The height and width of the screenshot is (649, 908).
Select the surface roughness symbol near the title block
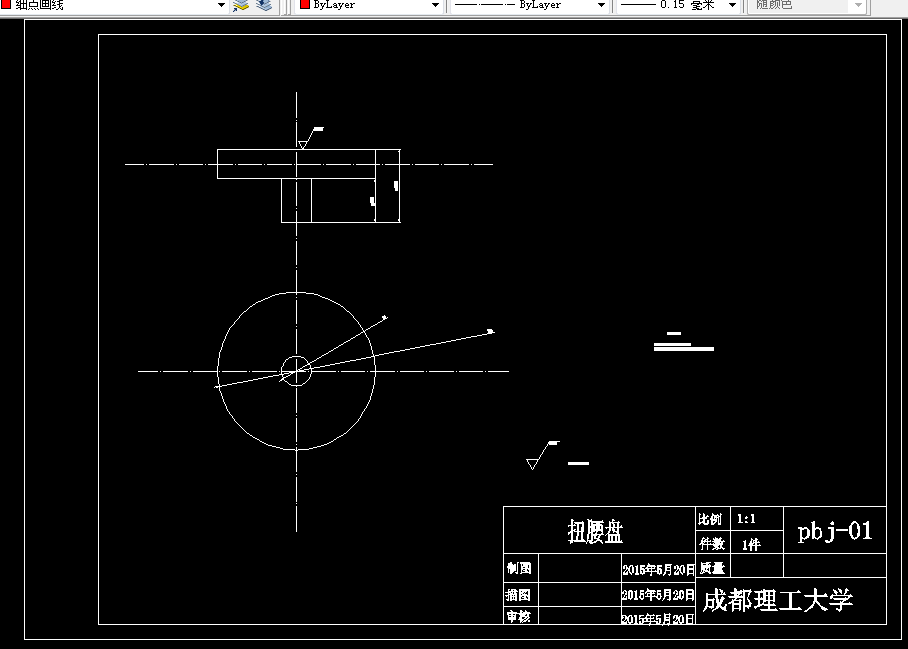coord(543,455)
